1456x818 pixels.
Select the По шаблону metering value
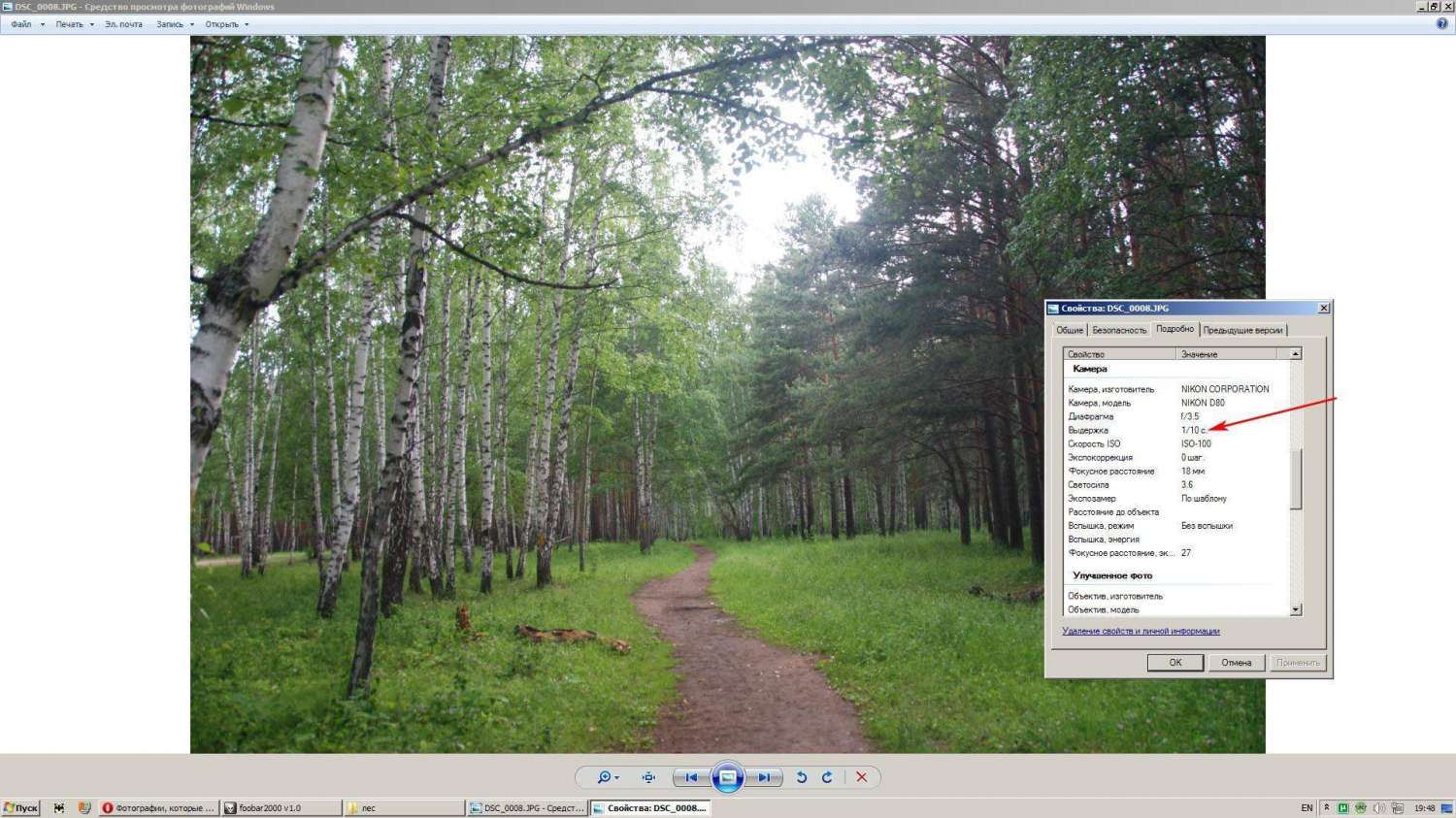click(1204, 498)
